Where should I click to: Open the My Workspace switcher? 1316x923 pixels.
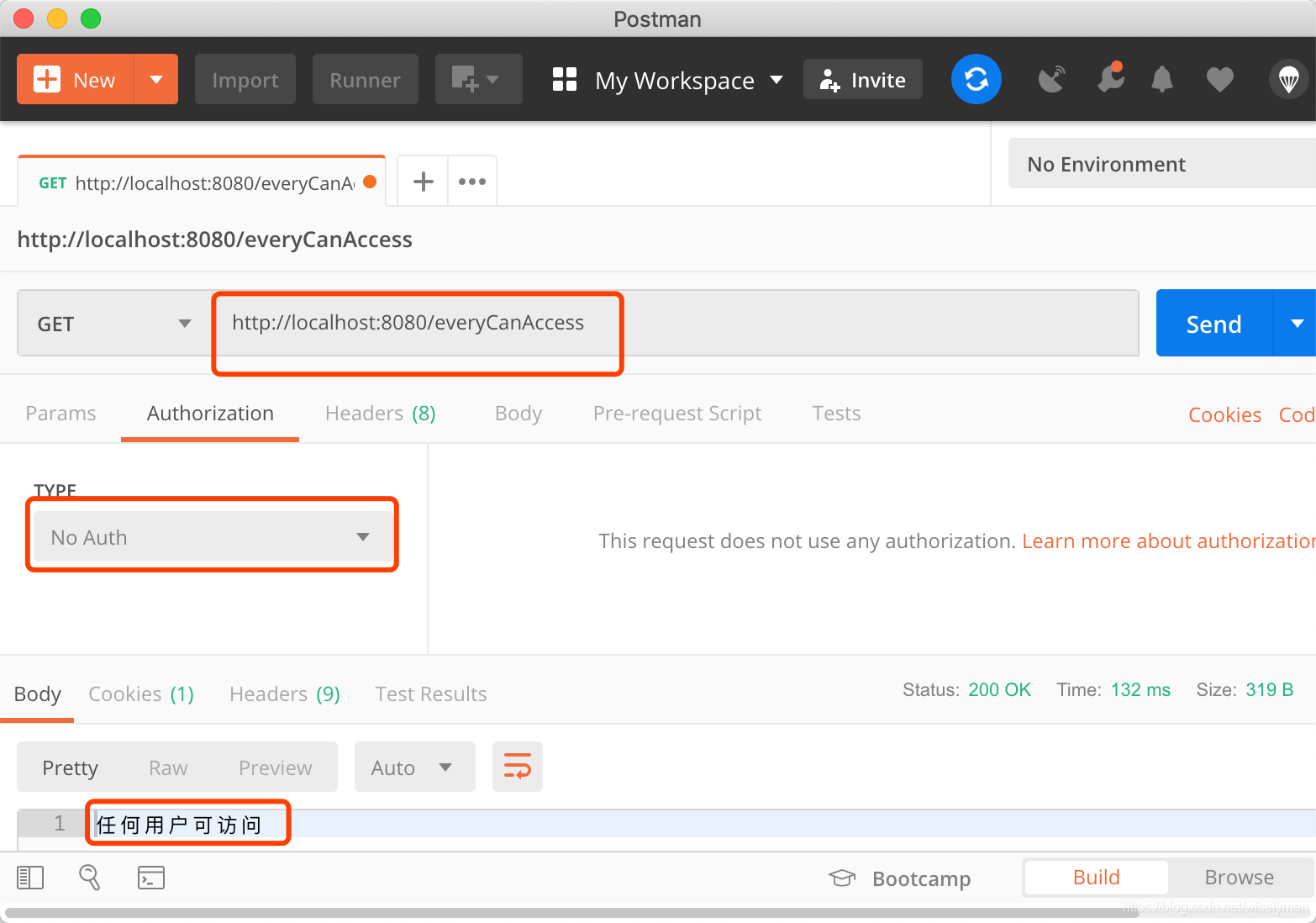pos(668,80)
